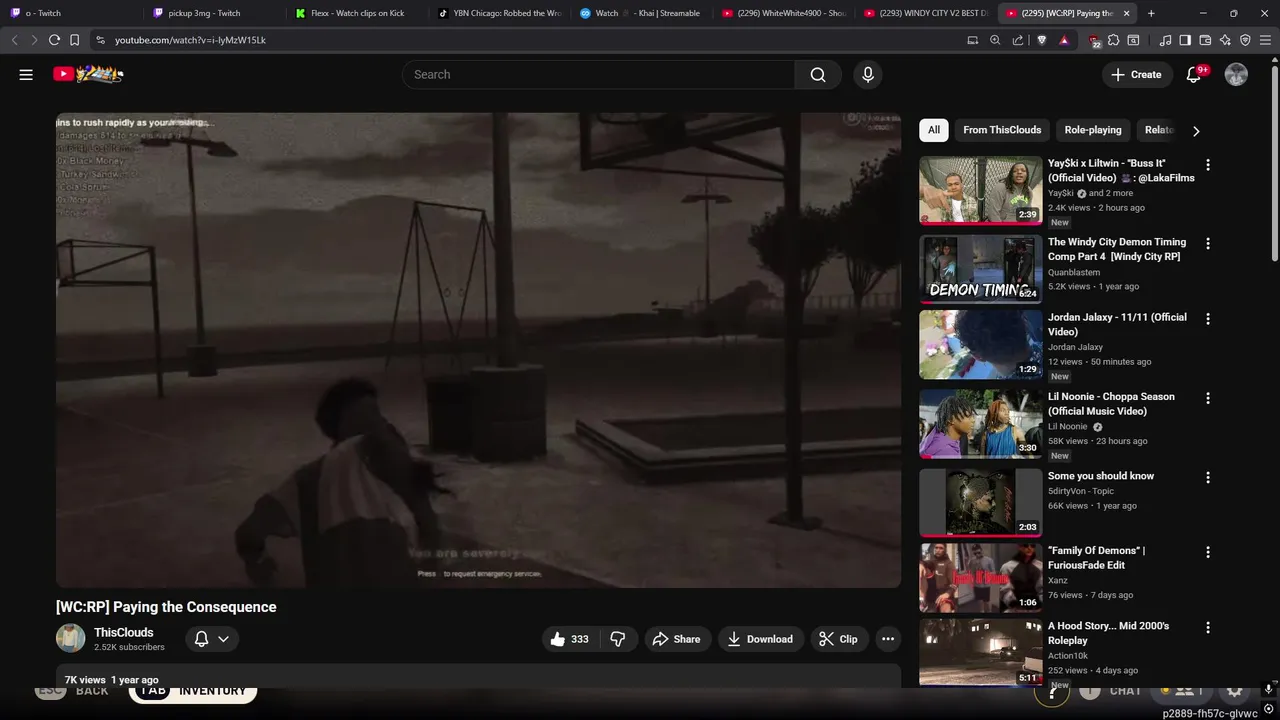Screen dimensions: 1280x720
Task: Open options for Jordan Jalaxy video
Action: coord(1208,319)
